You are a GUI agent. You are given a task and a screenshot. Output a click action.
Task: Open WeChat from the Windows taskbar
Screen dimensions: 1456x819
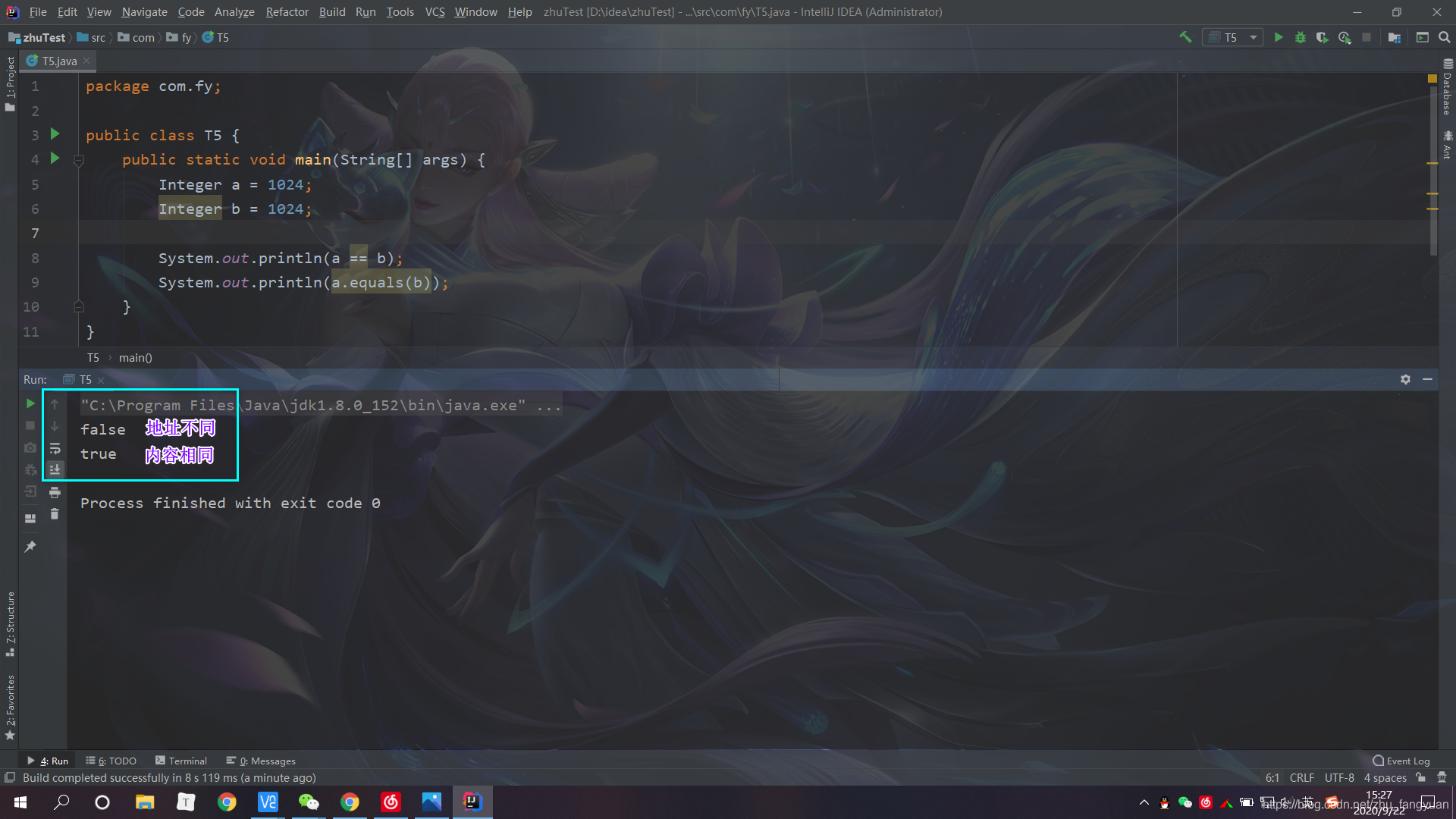point(309,802)
